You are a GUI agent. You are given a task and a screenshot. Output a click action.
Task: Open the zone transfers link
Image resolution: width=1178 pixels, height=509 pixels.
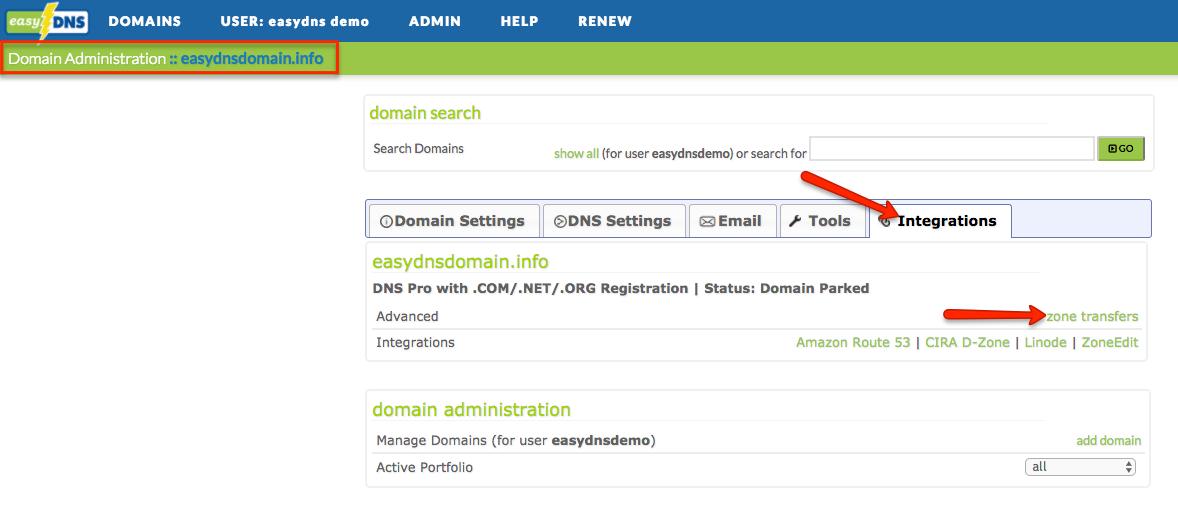[1092, 316]
